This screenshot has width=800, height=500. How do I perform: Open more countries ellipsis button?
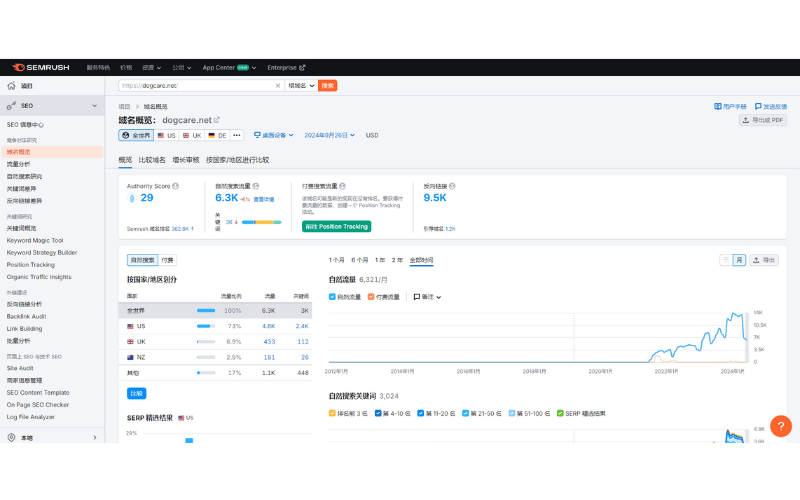click(237, 135)
